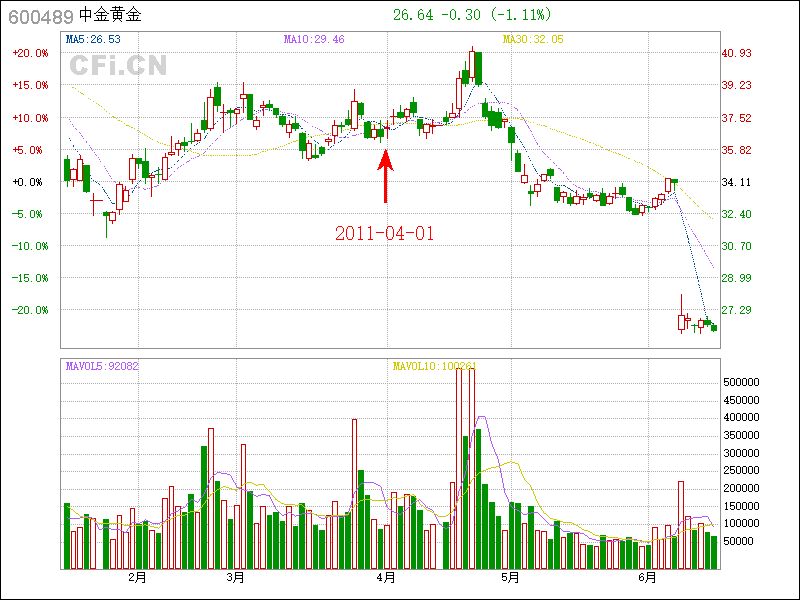Click the -20.0% percentage axis label
800x600 pixels.
[x=29, y=310]
